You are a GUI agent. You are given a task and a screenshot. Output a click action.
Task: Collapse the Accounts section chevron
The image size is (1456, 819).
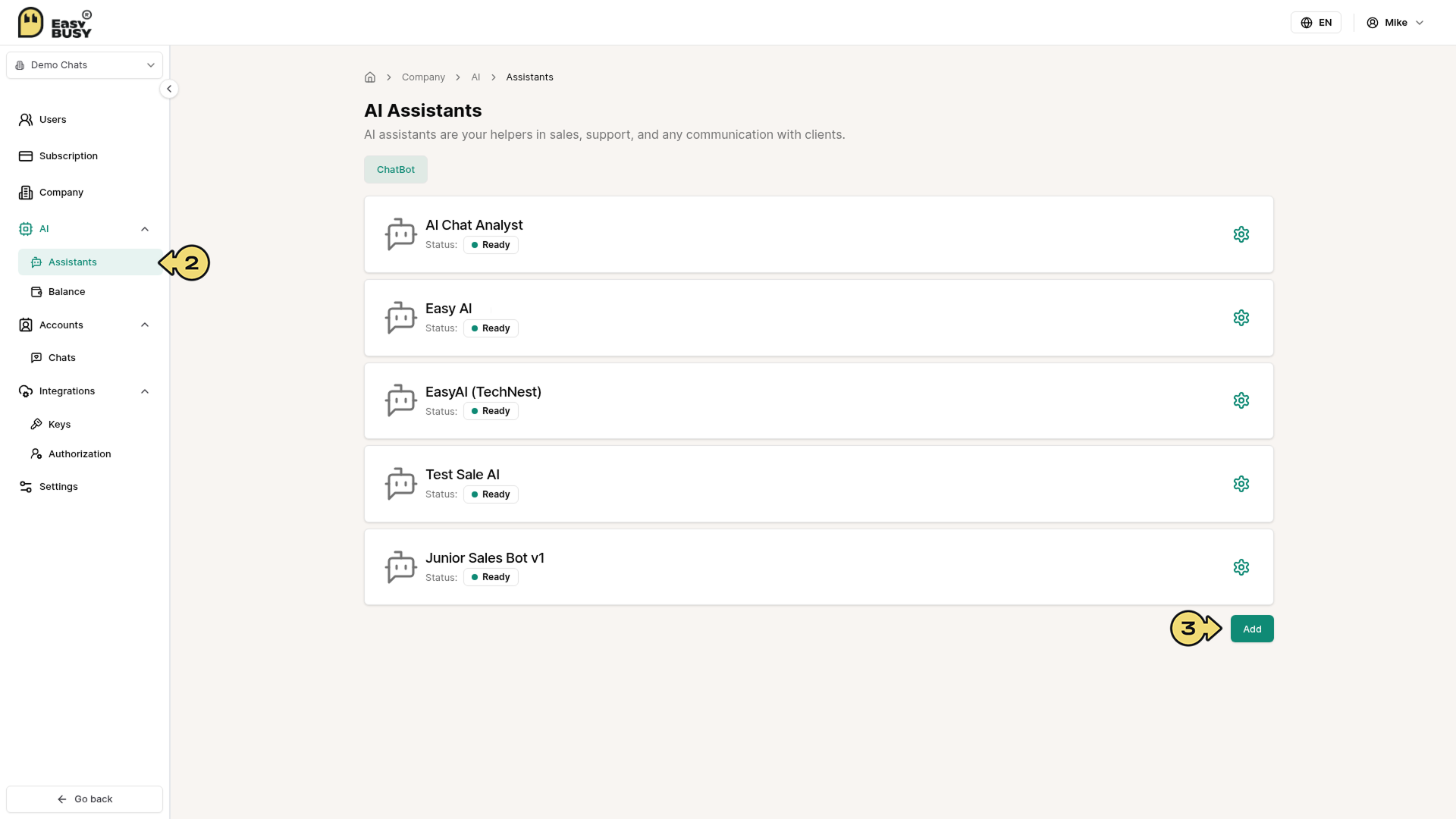145,325
